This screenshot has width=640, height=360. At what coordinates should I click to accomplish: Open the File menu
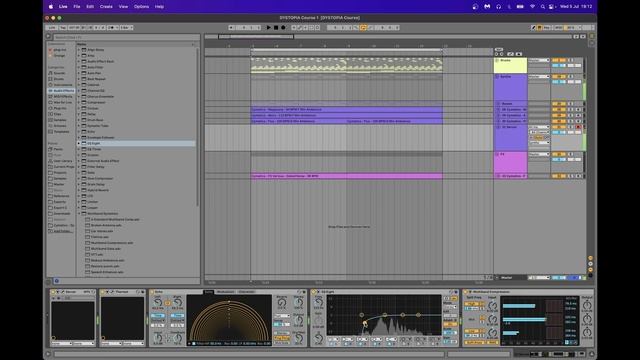[x=77, y=7]
